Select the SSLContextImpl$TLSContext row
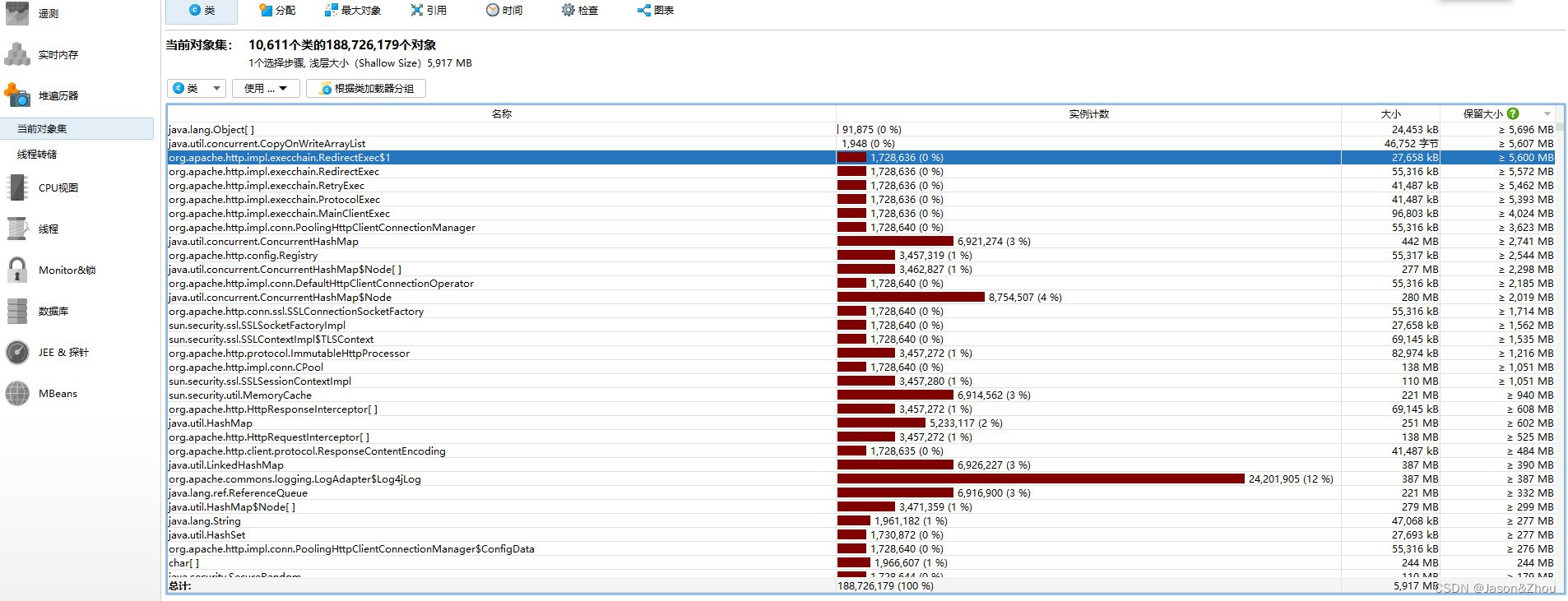This screenshot has width=1568, height=601. (861, 339)
